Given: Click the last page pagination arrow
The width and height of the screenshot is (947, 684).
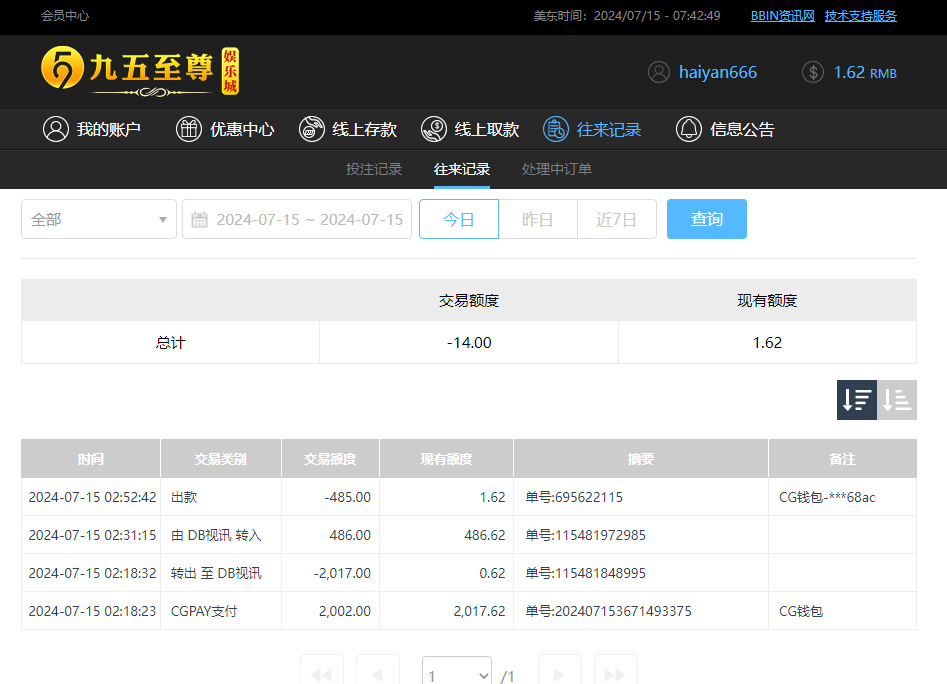Looking at the screenshot, I should click(615, 670).
